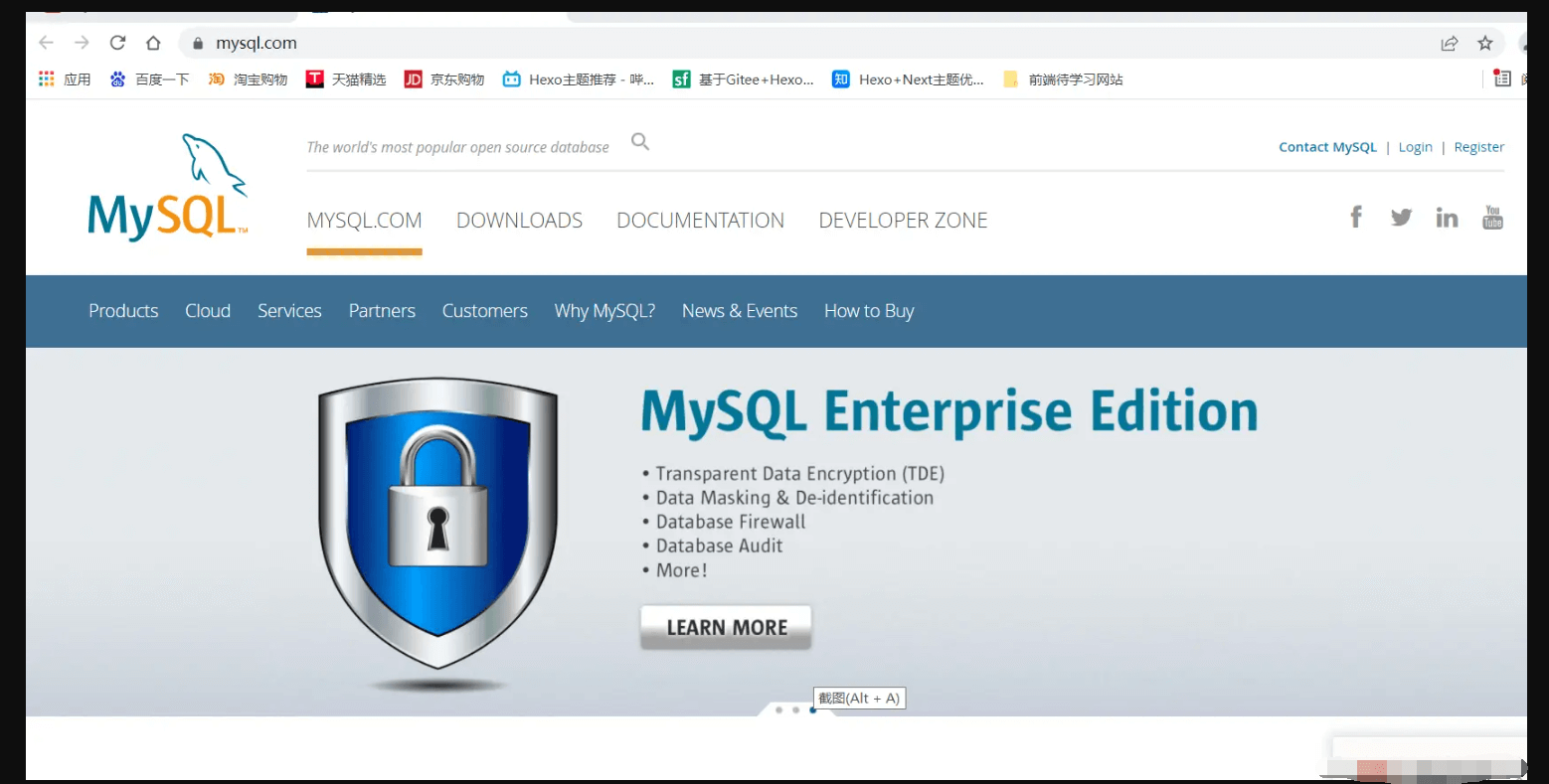Click the MySQL dolphin logo

[x=168, y=189]
